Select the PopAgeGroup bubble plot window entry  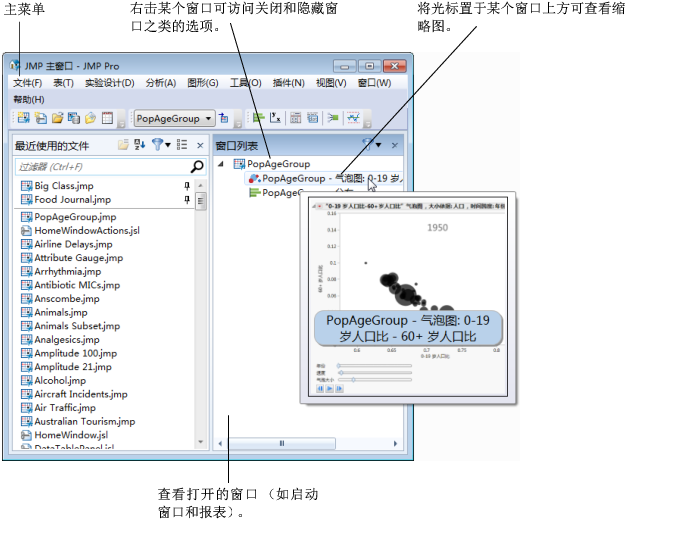pyautogui.click(x=324, y=179)
